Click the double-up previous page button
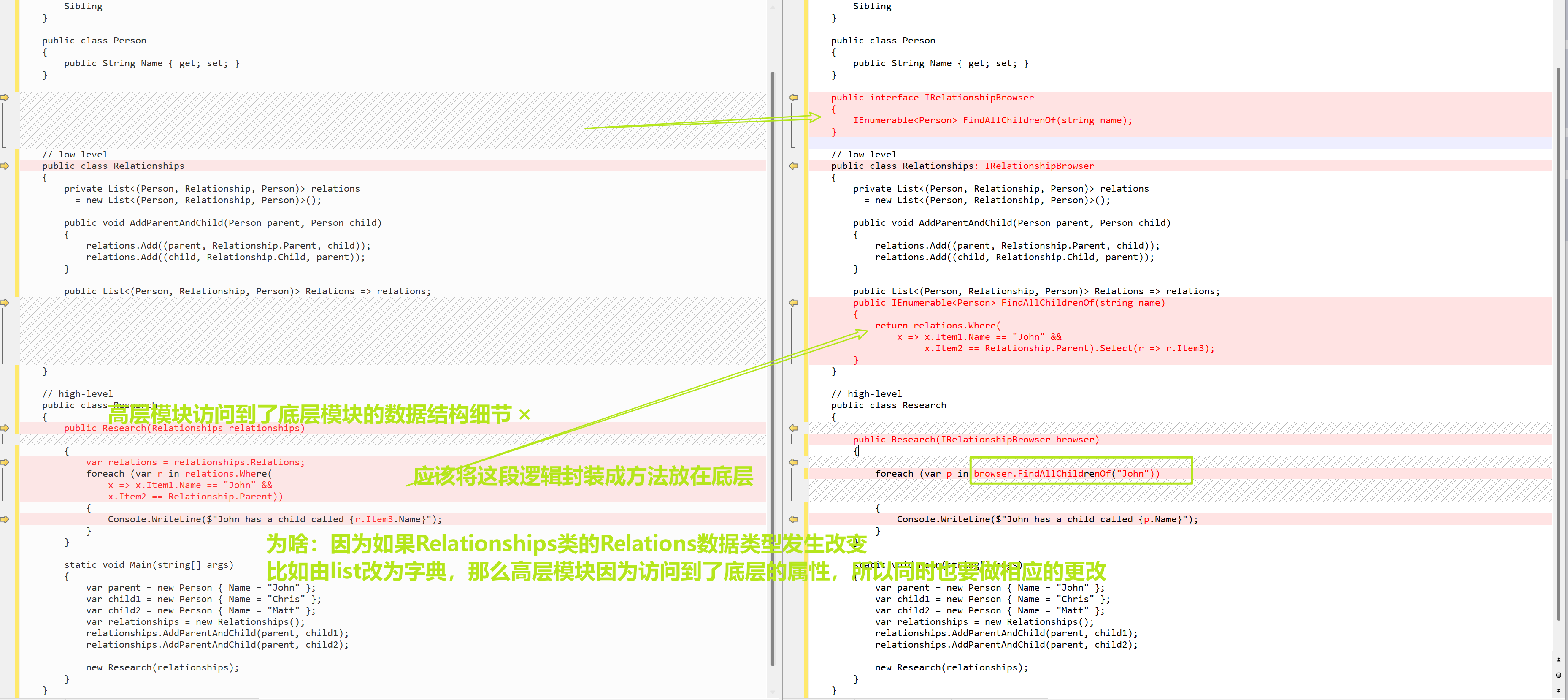Screen dimensions: 1568x700 [1558, 660]
